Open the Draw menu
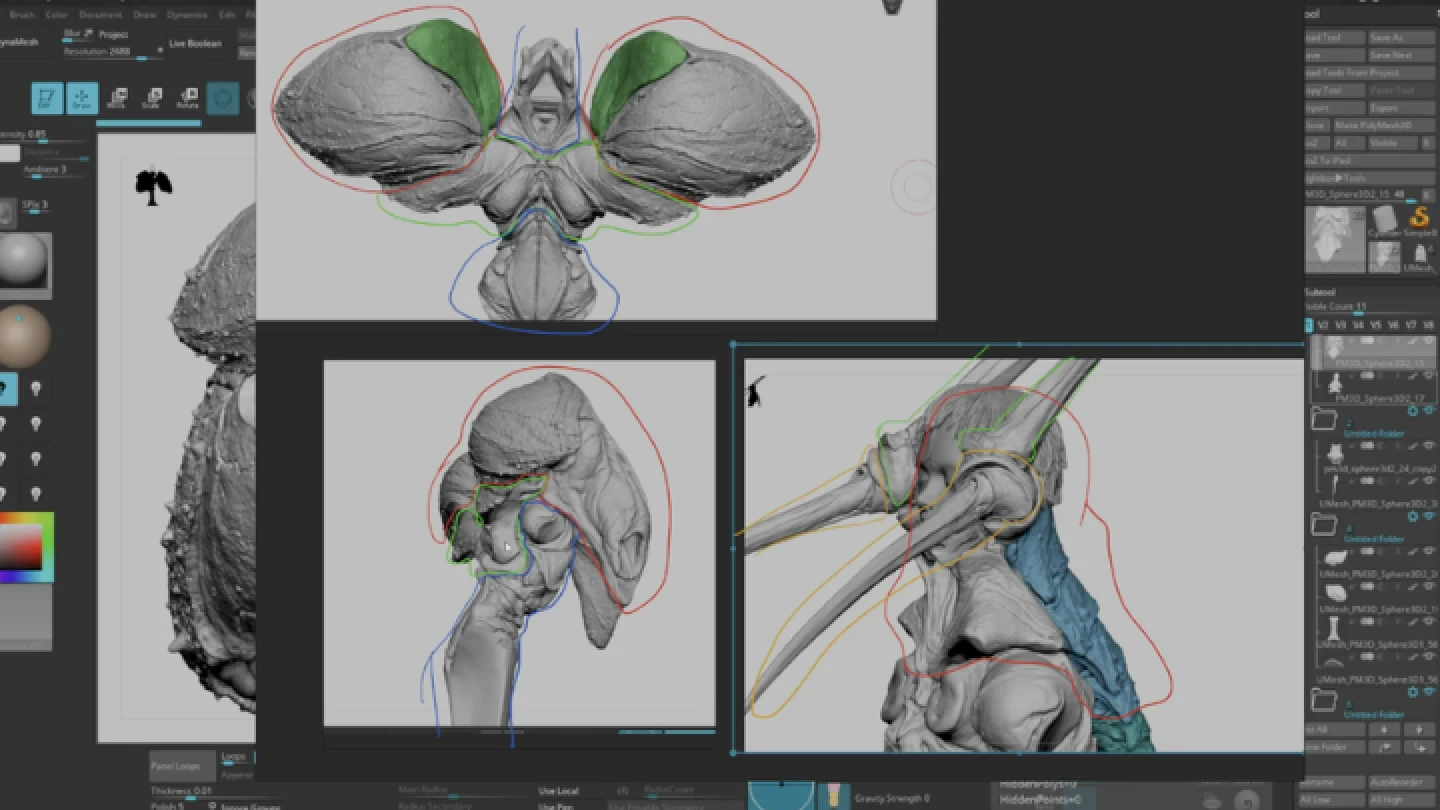 click(x=144, y=15)
